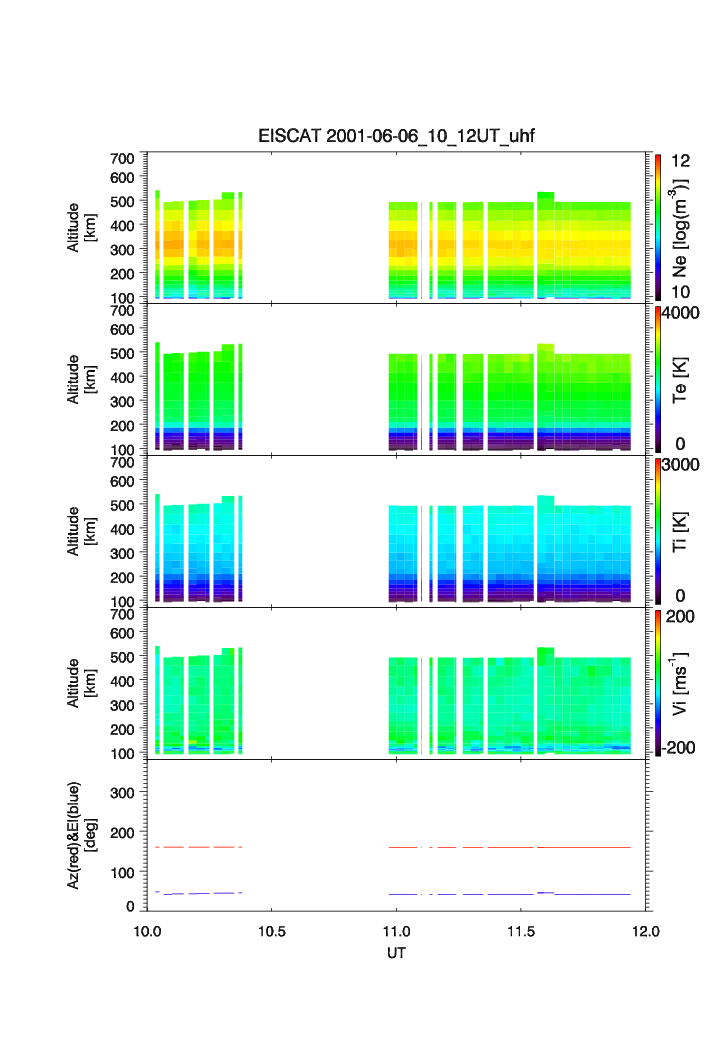Click the UT x-axis label
This screenshot has height=1063, width=708.
click(x=397, y=953)
